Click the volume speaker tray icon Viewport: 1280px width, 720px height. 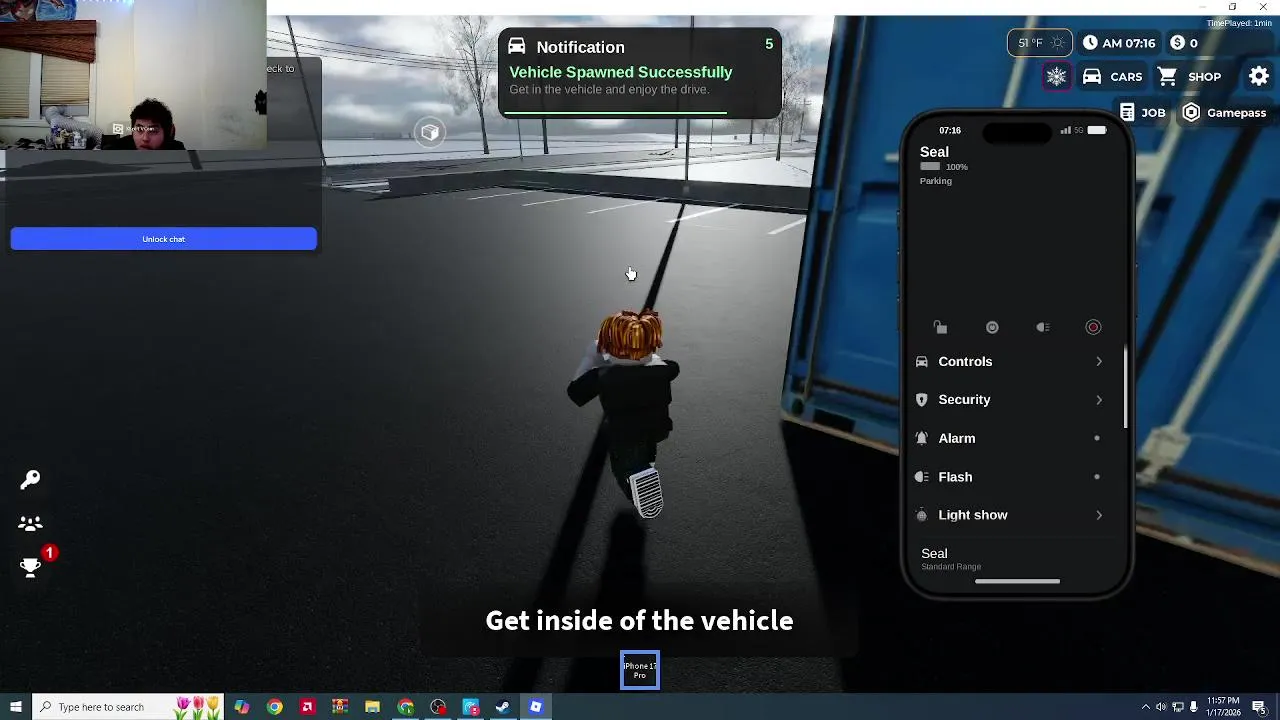coord(1161,707)
